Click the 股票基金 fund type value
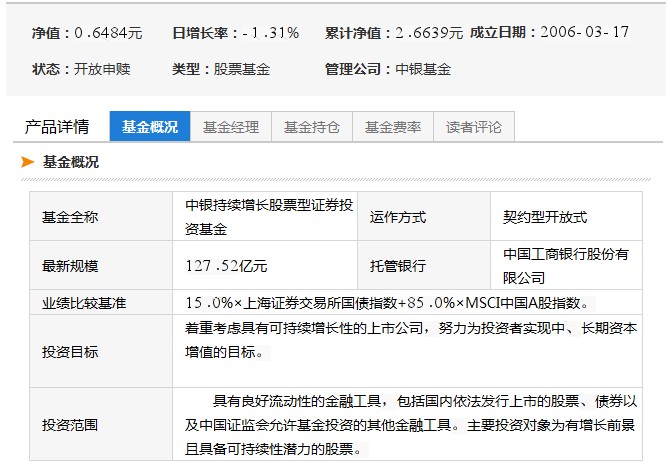 point(242,69)
